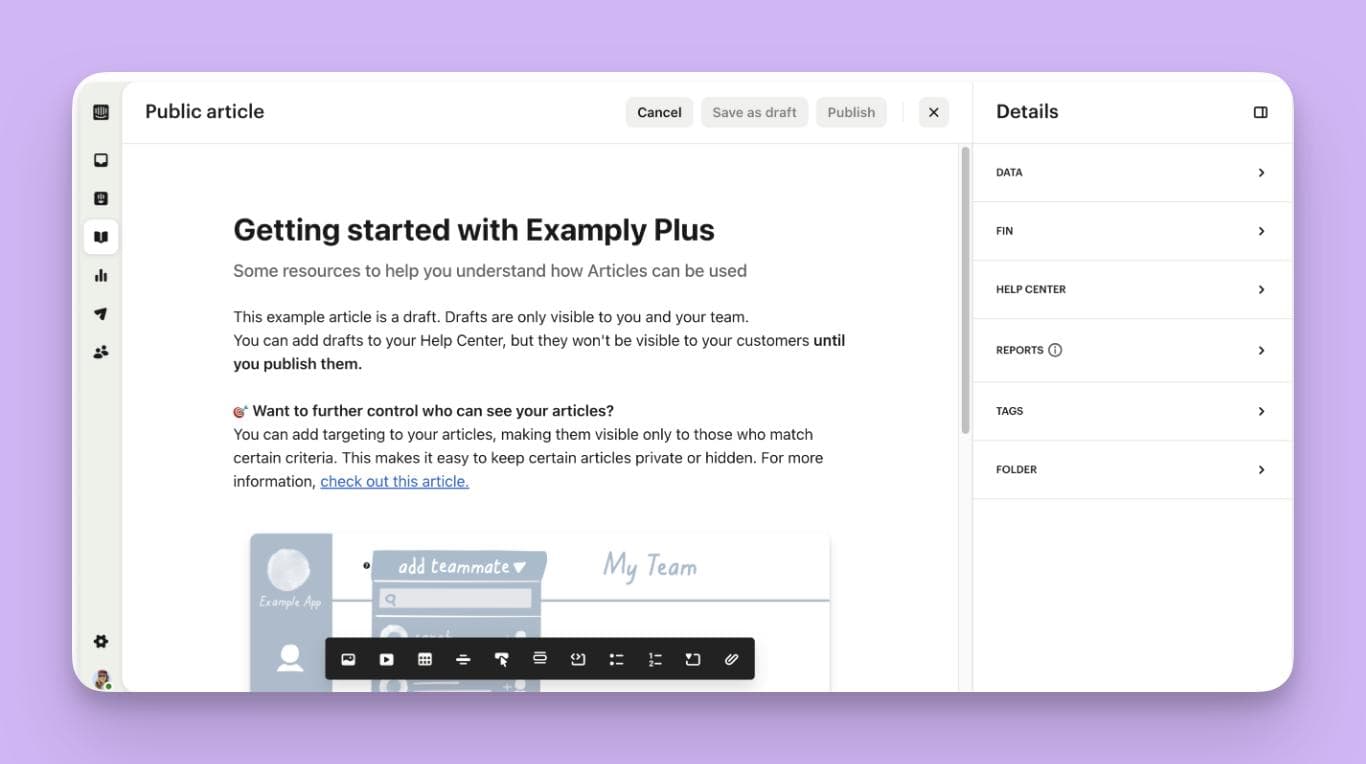Insert a video using the play icon
This screenshot has height=764, width=1366.
point(386,659)
